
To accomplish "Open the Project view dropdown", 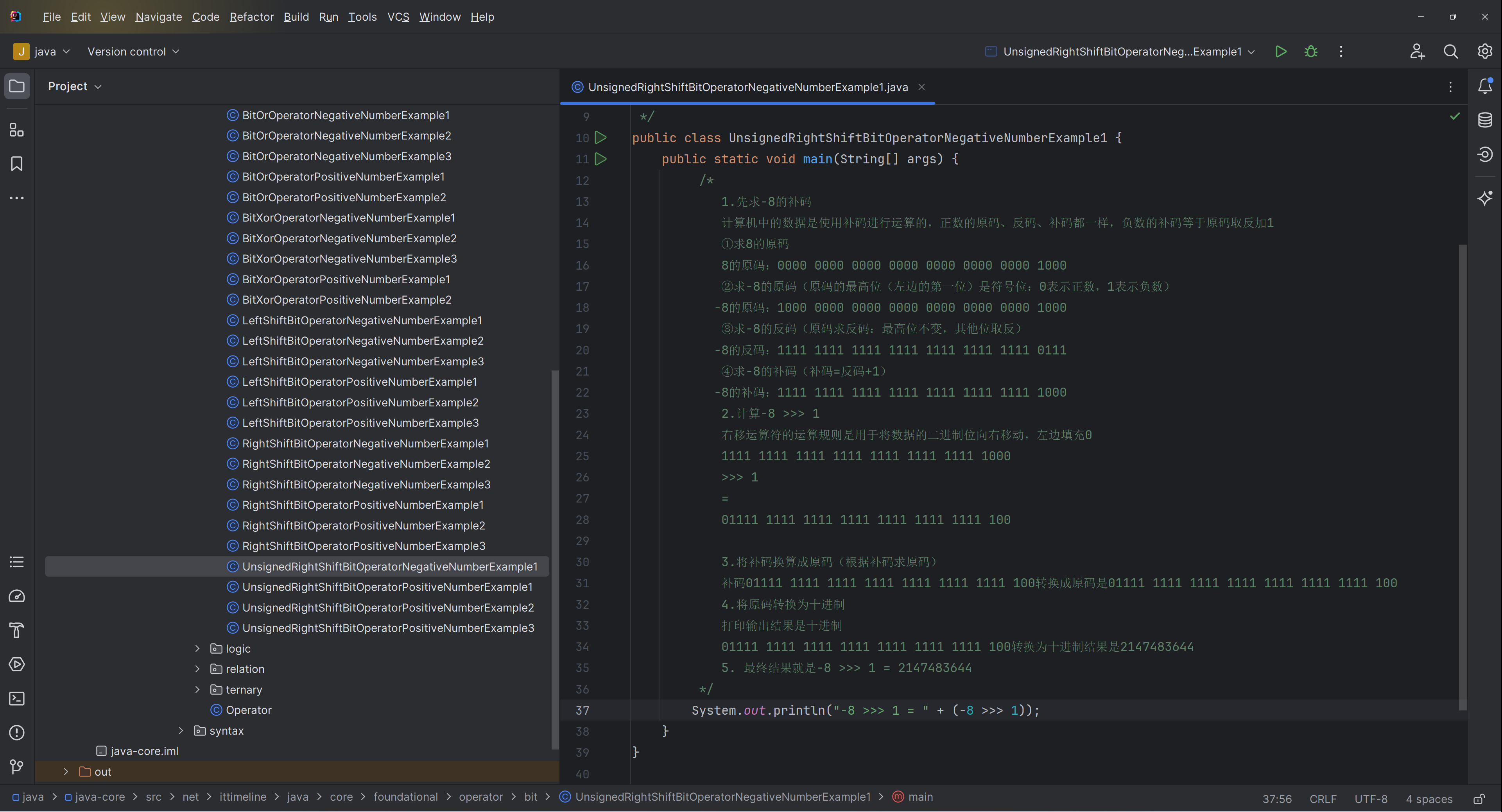I will [x=75, y=86].
